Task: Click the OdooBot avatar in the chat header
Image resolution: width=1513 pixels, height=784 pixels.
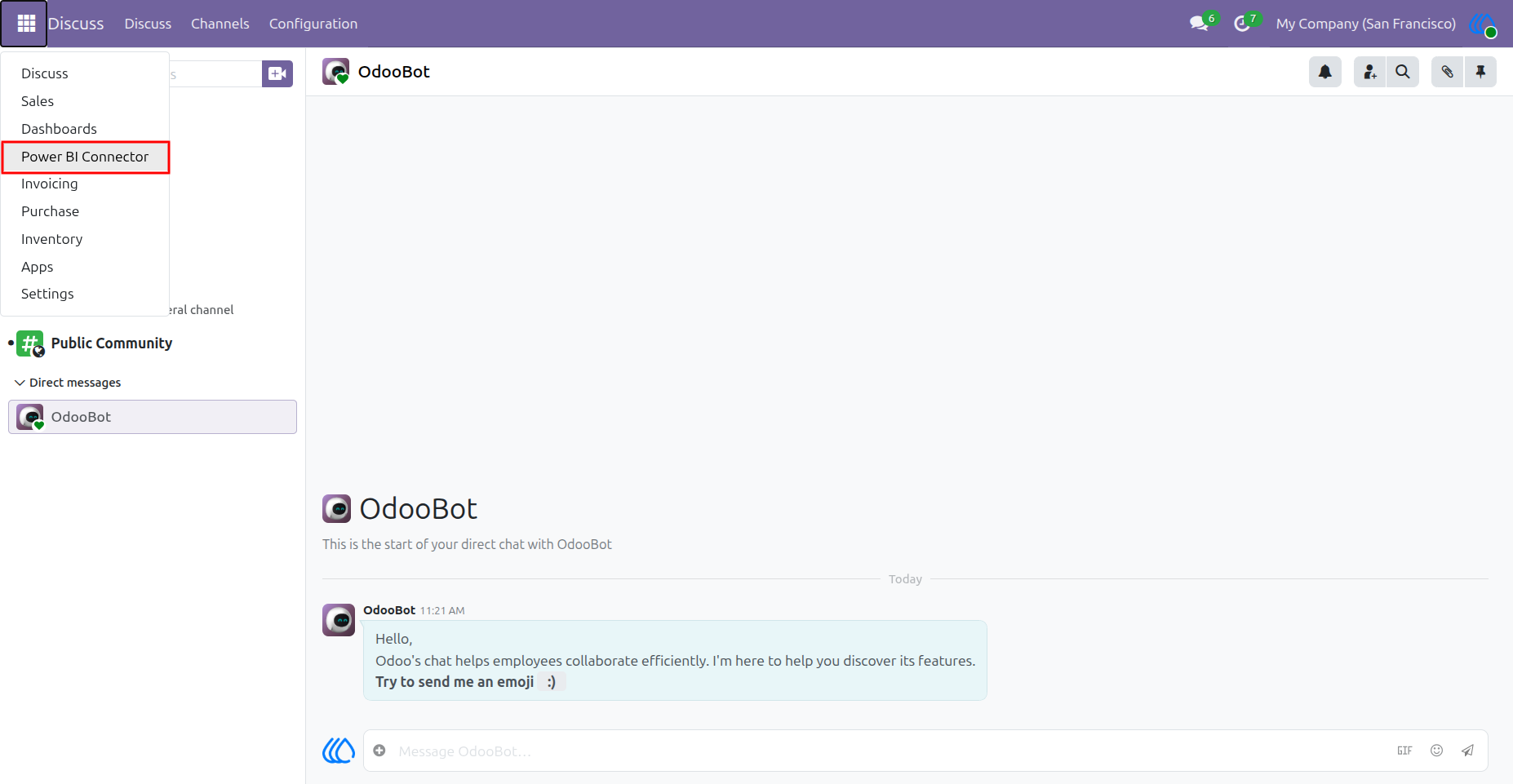Action: pos(336,72)
